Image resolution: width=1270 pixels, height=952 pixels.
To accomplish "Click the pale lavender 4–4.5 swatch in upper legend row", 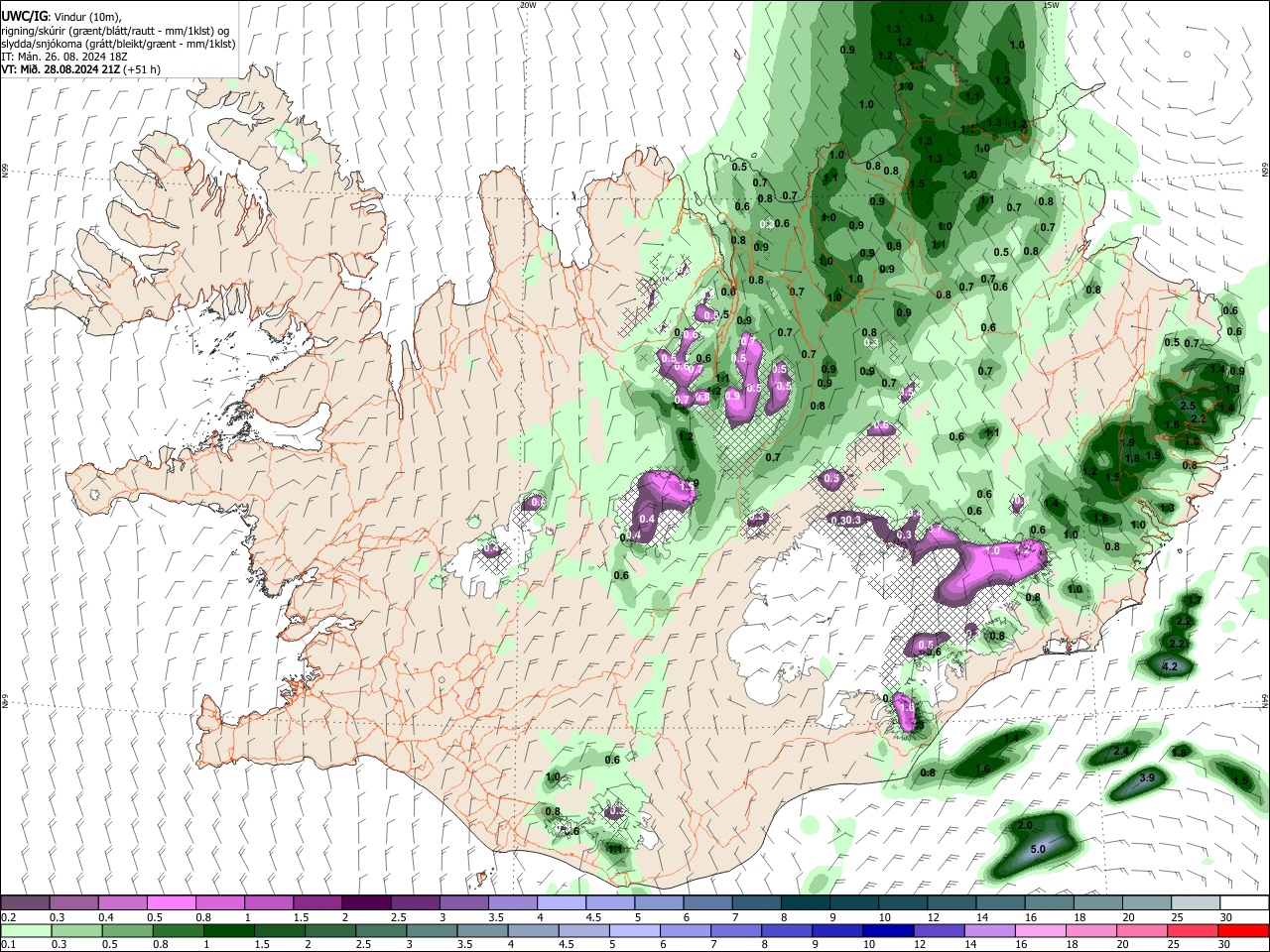I will point(561,903).
